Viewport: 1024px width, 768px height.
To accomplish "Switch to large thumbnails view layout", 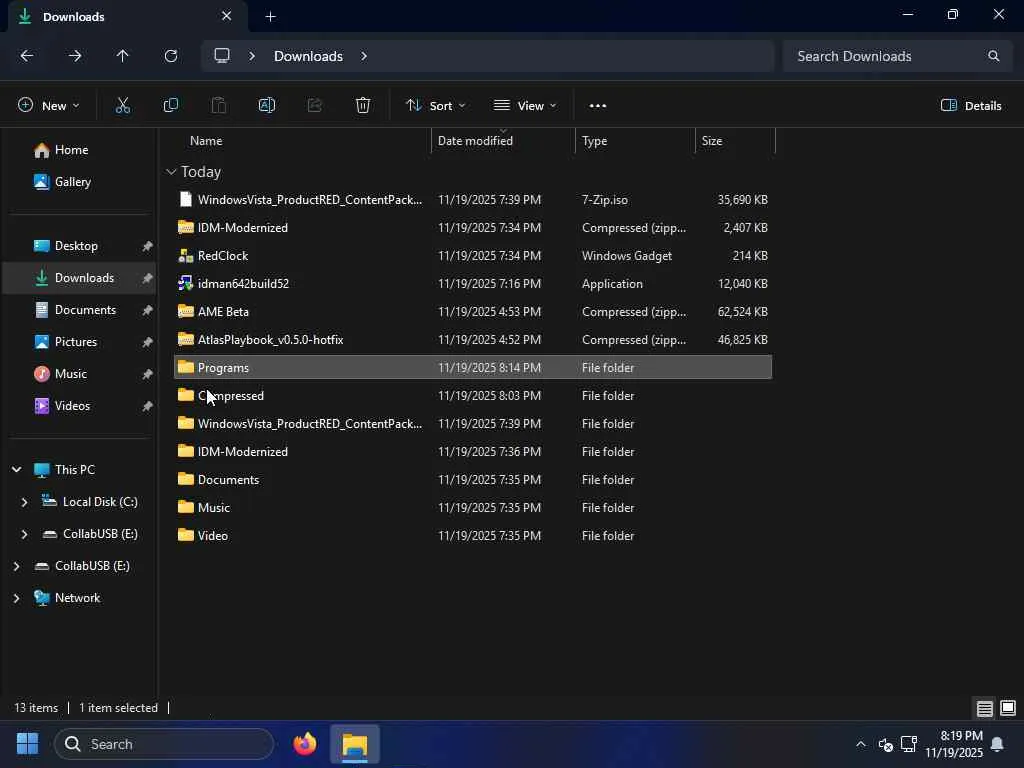I will click(1008, 708).
